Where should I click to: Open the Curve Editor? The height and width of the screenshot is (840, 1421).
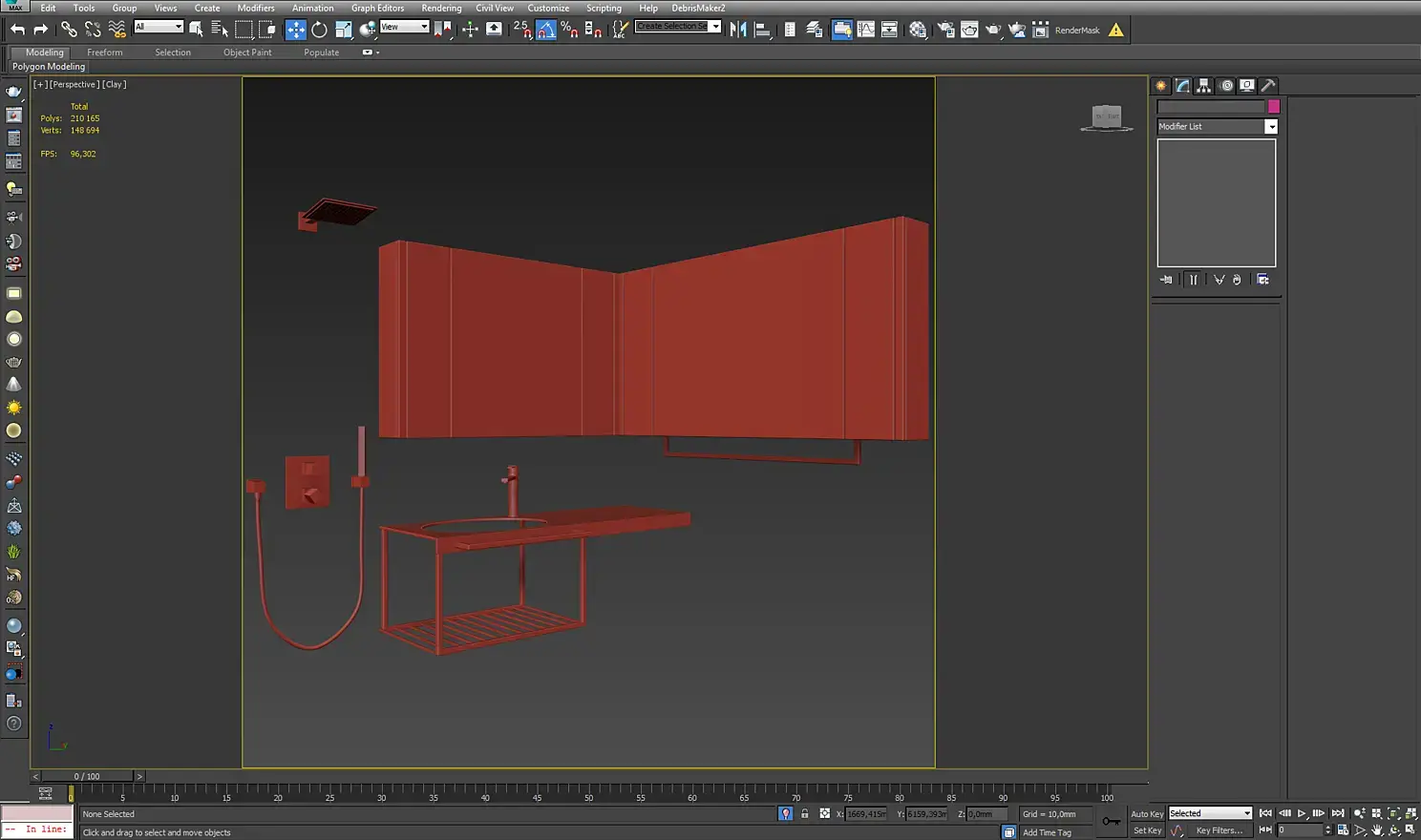point(865,30)
